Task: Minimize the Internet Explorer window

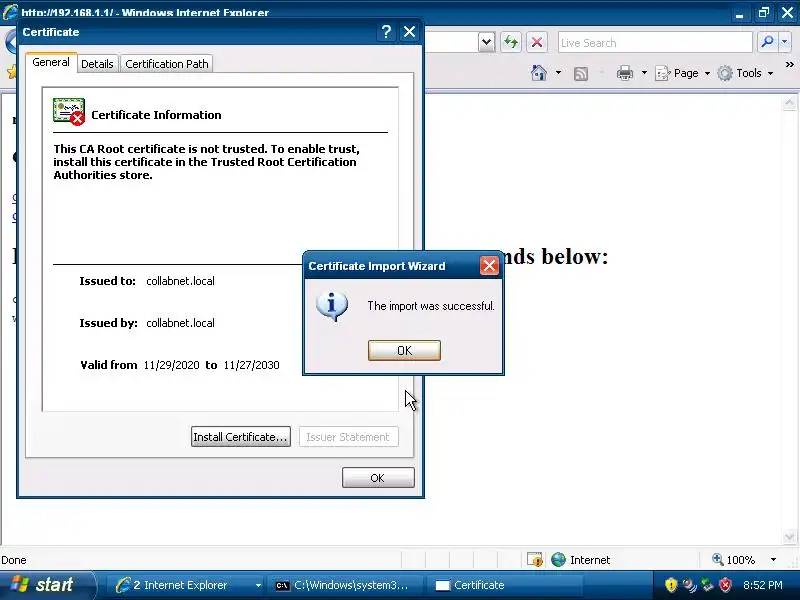Action: pos(739,12)
